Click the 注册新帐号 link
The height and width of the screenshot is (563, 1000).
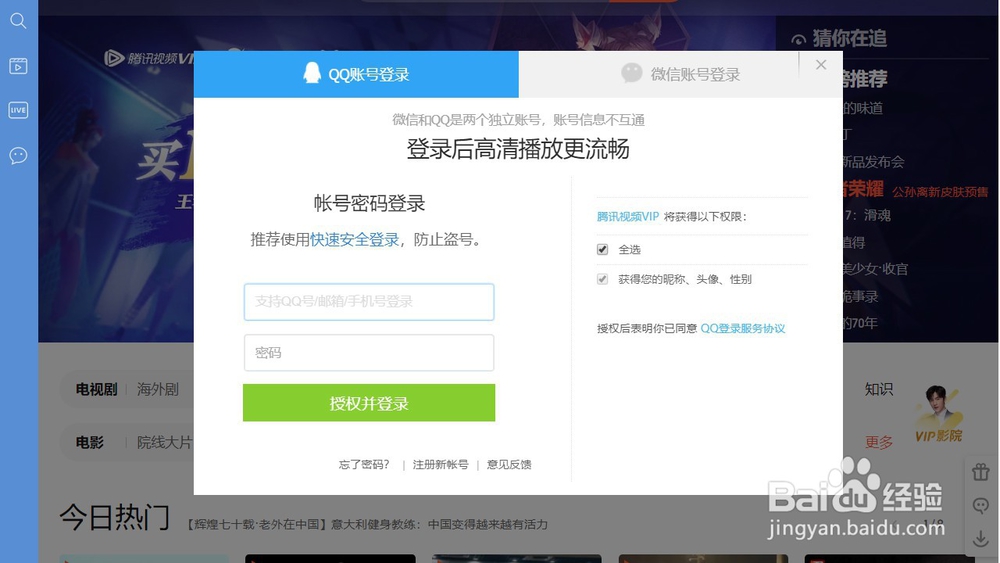440,464
